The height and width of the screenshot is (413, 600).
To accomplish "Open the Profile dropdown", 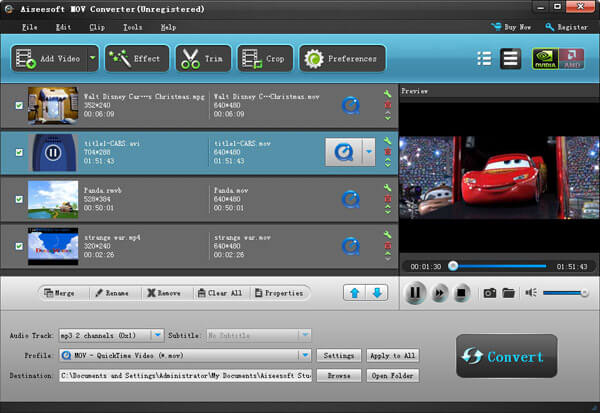I will [305, 355].
